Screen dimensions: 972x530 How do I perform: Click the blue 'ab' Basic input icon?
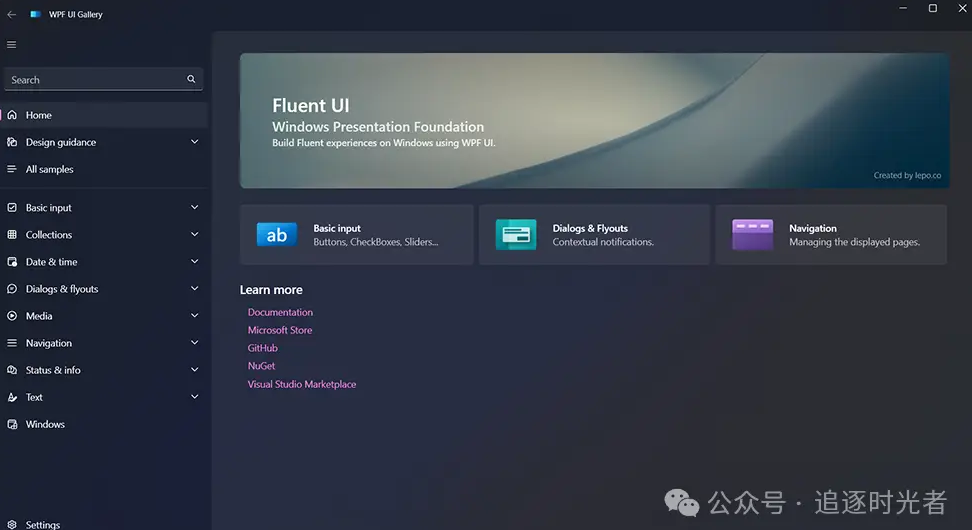[276, 235]
